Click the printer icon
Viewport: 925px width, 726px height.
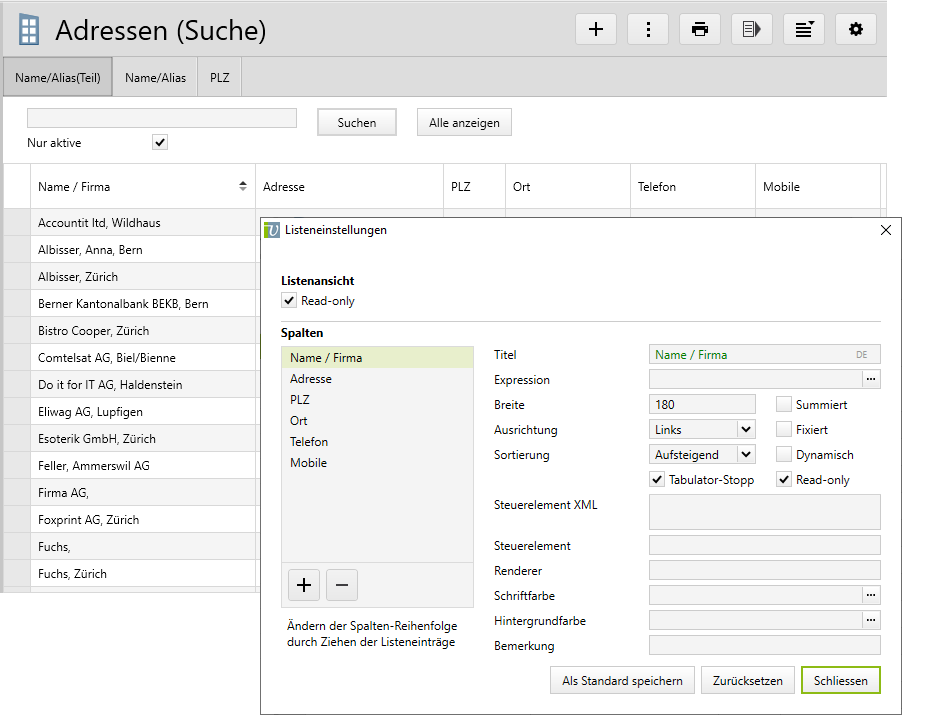[x=699, y=29]
